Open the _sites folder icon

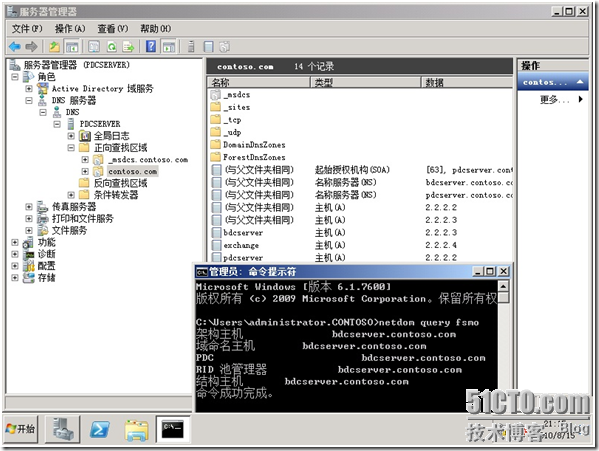pos(216,107)
